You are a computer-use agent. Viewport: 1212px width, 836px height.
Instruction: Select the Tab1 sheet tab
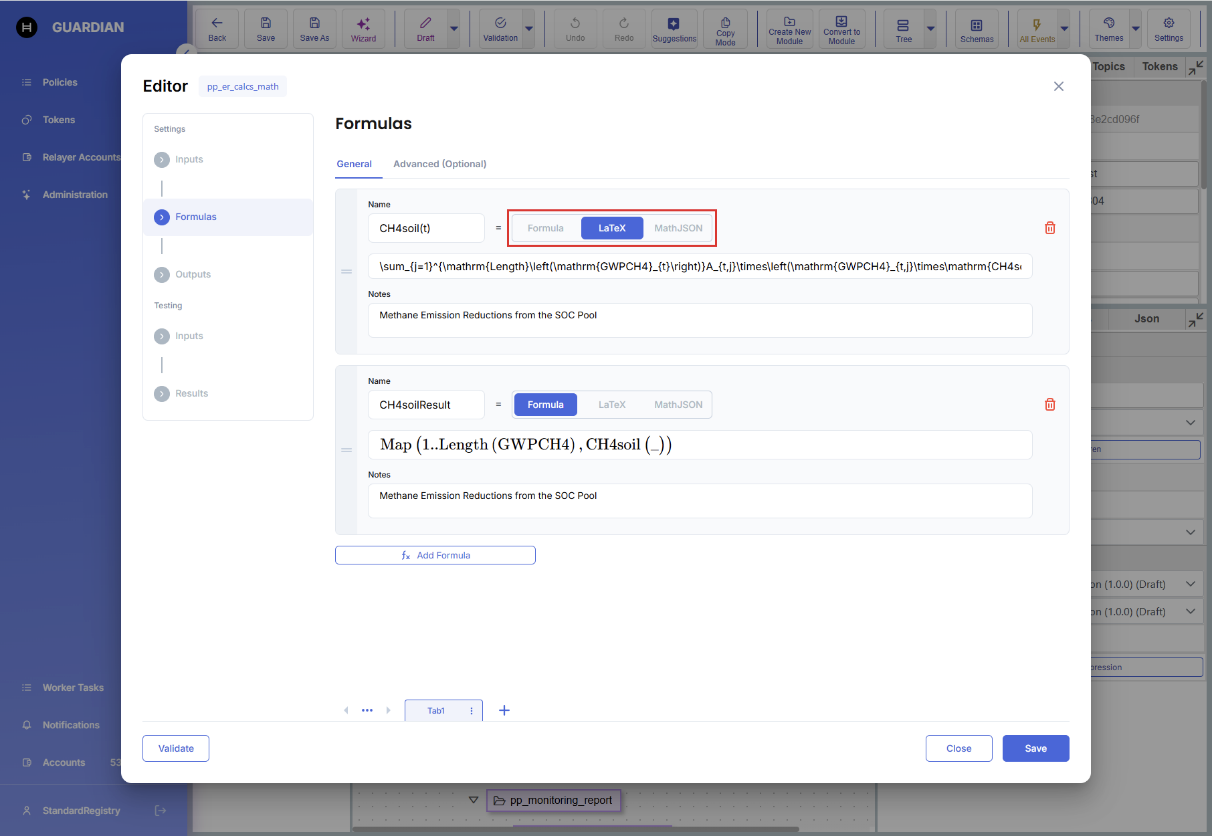click(x=436, y=711)
